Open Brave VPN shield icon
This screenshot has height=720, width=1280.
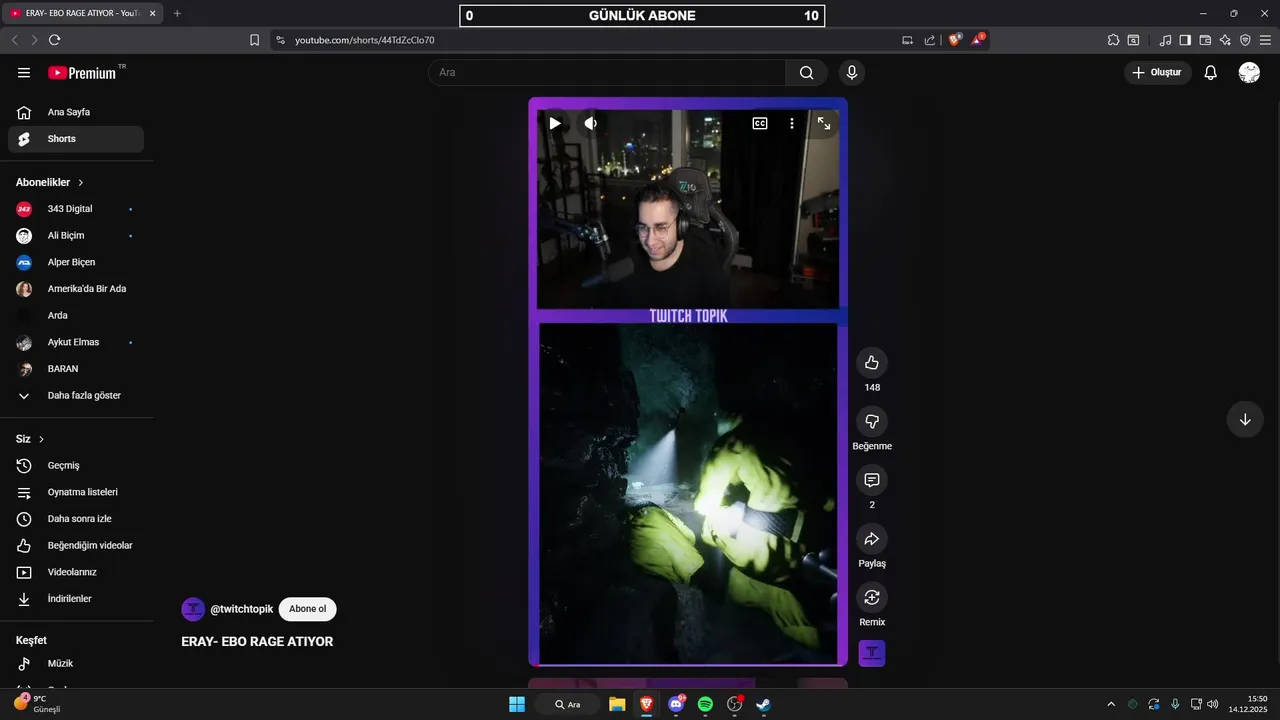click(x=1245, y=40)
